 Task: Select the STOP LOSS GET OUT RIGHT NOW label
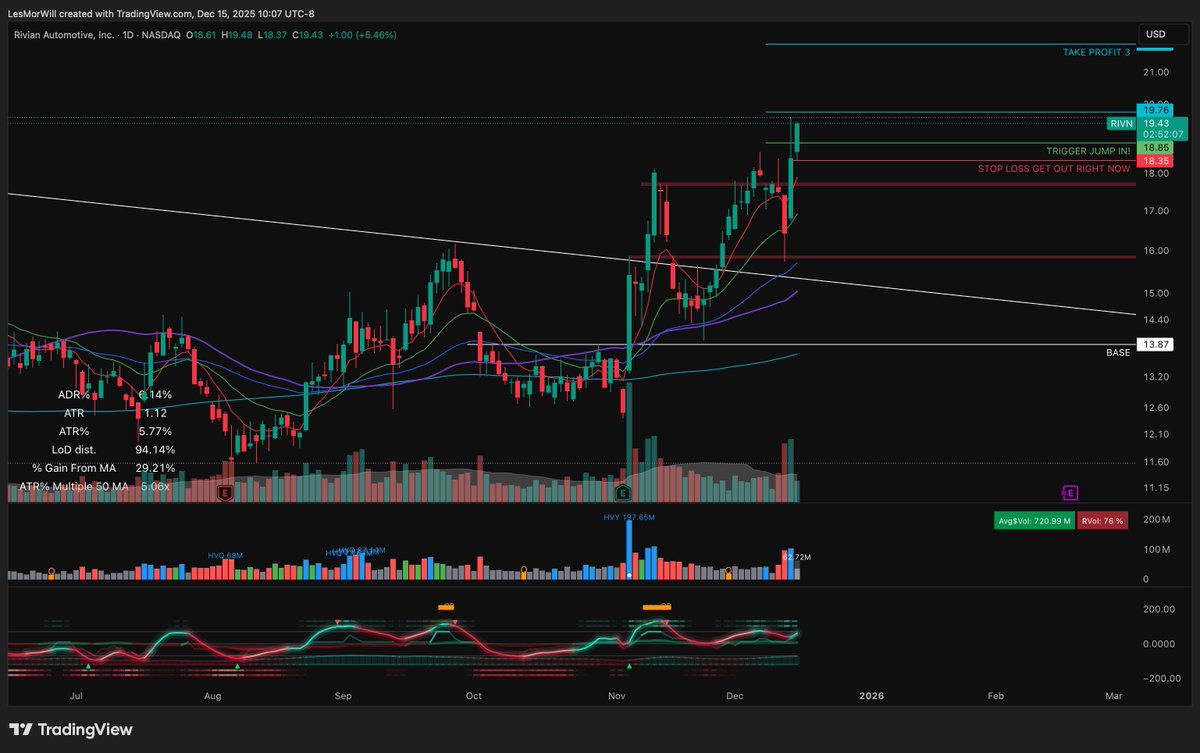pos(1054,169)
